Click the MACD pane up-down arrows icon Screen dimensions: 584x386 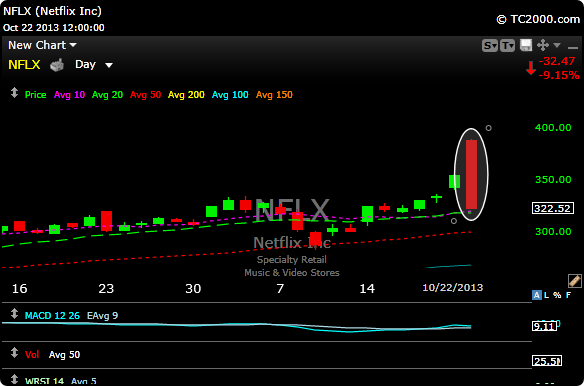tap(14, 314)
